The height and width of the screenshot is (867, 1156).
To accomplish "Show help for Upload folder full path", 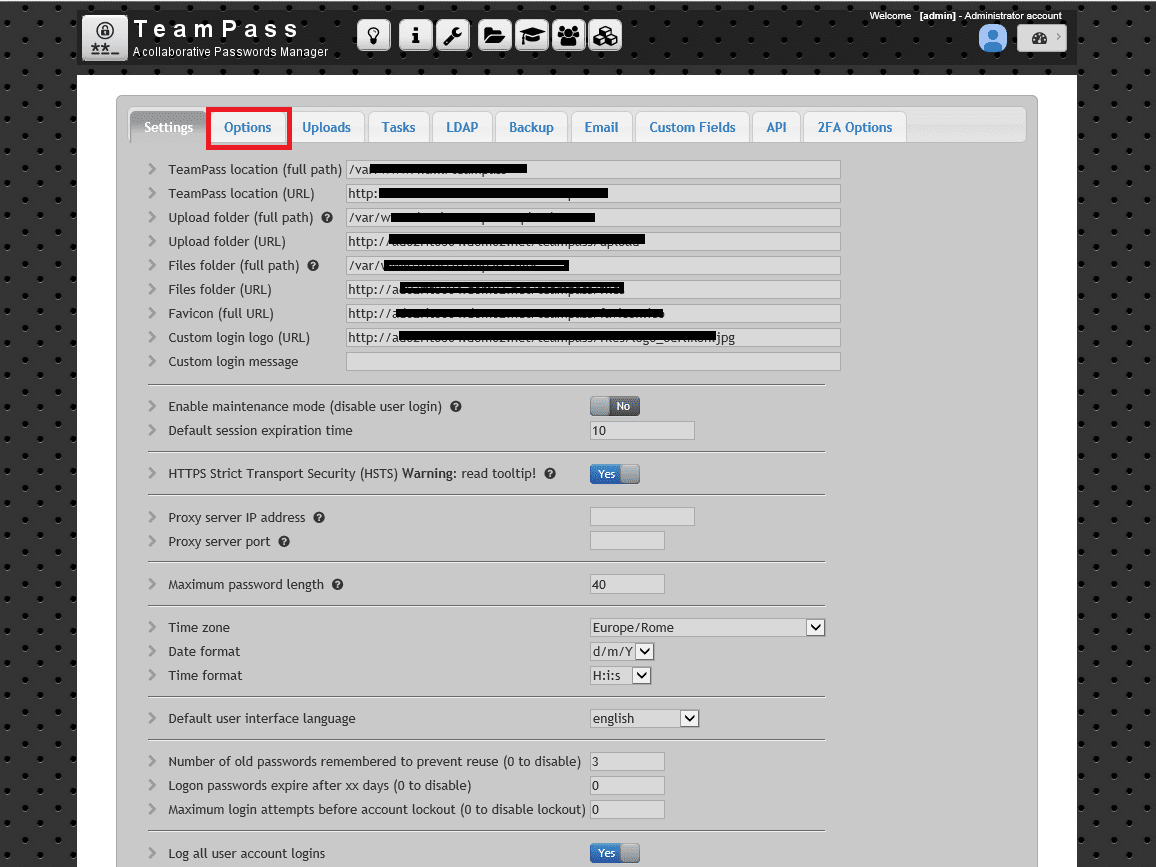I will [327, 217].
